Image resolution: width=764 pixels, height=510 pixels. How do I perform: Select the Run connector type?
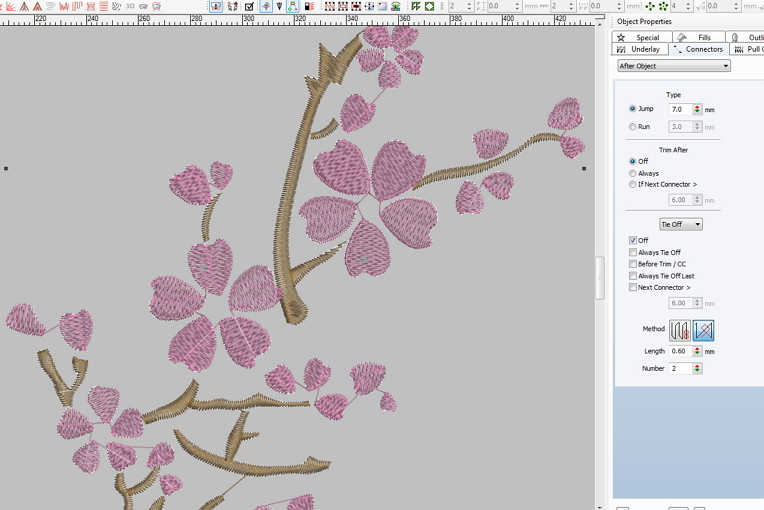point(633,127)
